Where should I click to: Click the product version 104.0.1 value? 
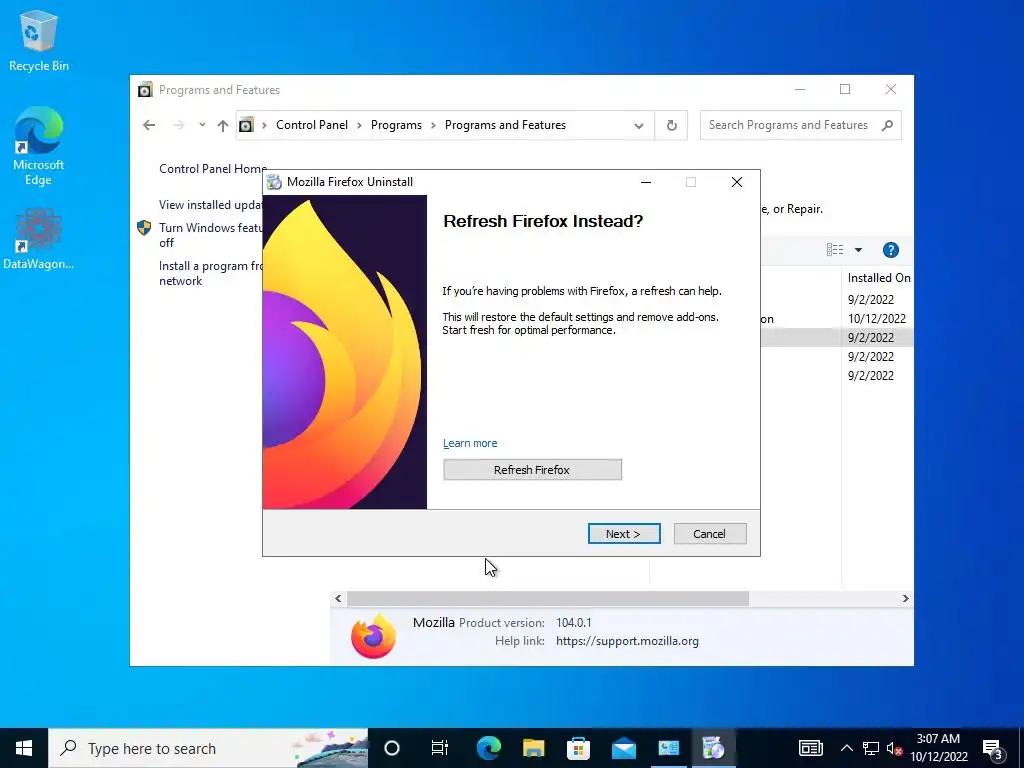[573, 622]
